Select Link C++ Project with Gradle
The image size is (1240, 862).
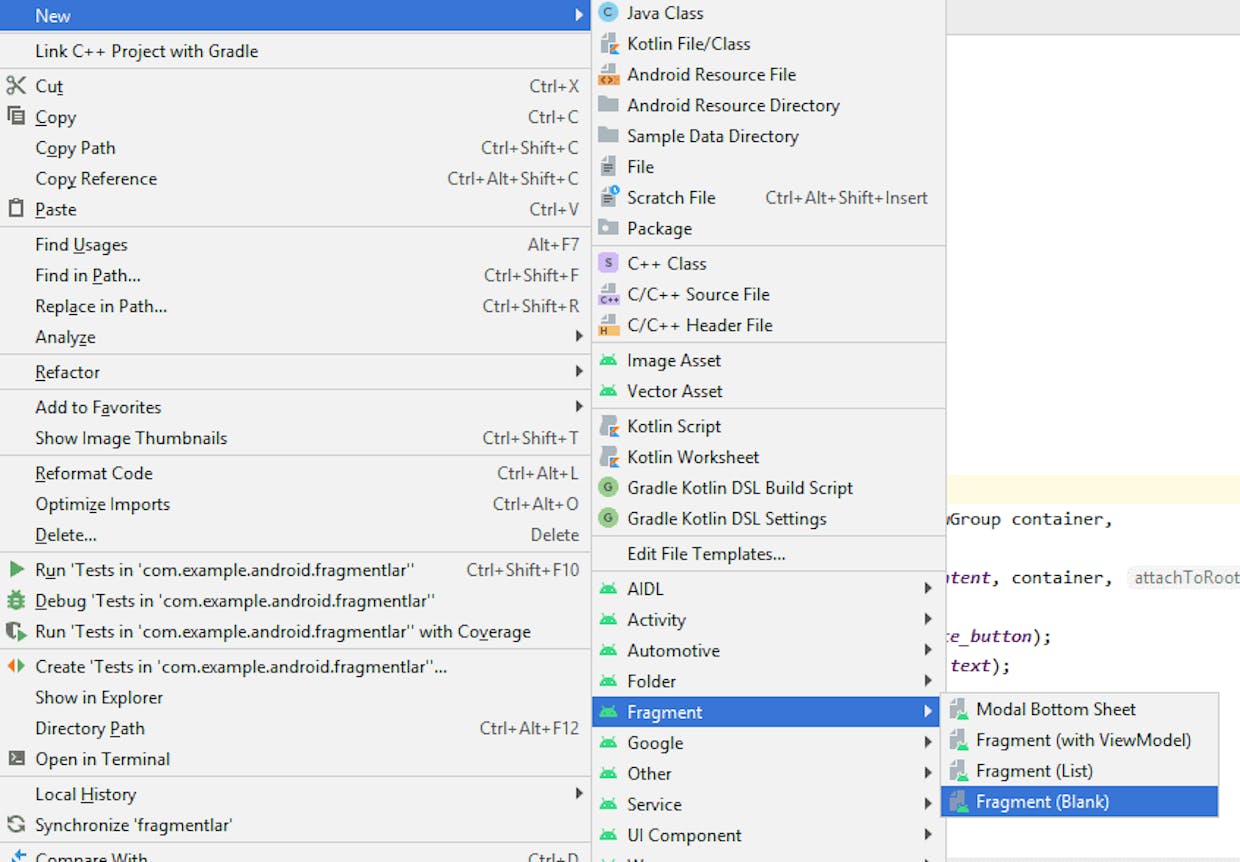tap(295, 51)
